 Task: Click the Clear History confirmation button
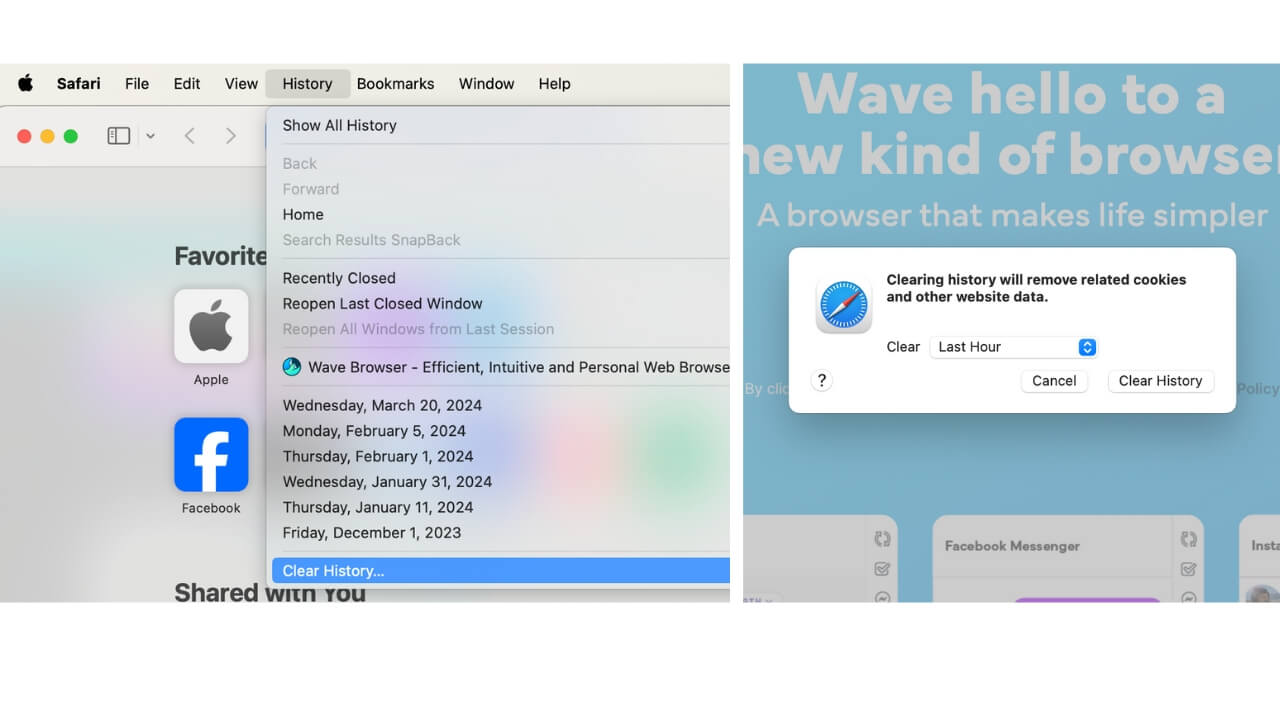pos(1160,381)
